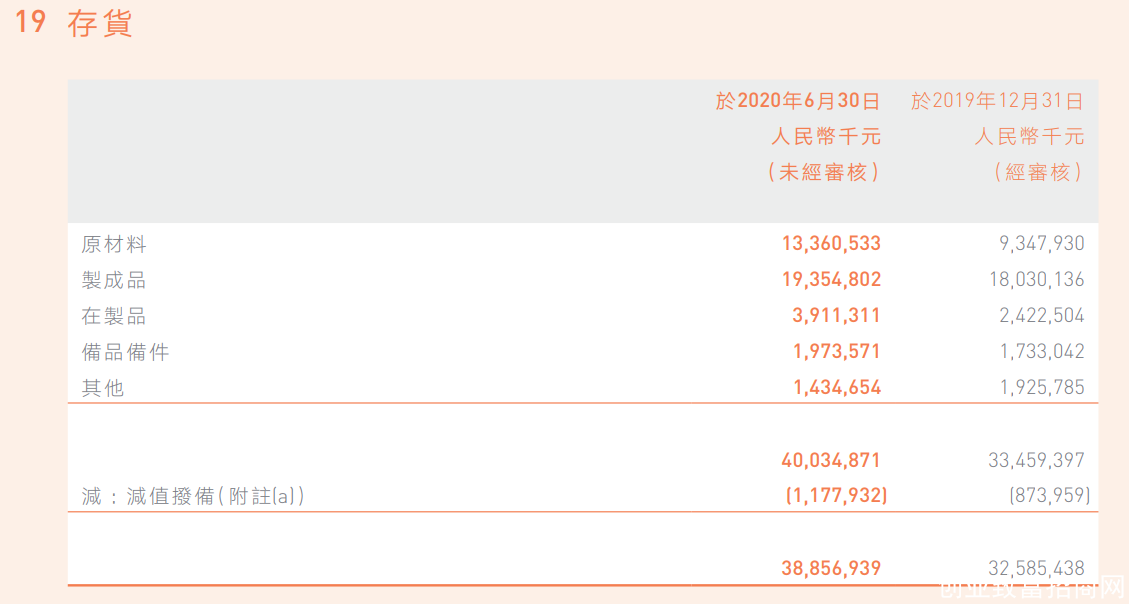Screen dimensions: 1129x604
Task: Click the 原材料 row label
Action: (x=114, y=244)
